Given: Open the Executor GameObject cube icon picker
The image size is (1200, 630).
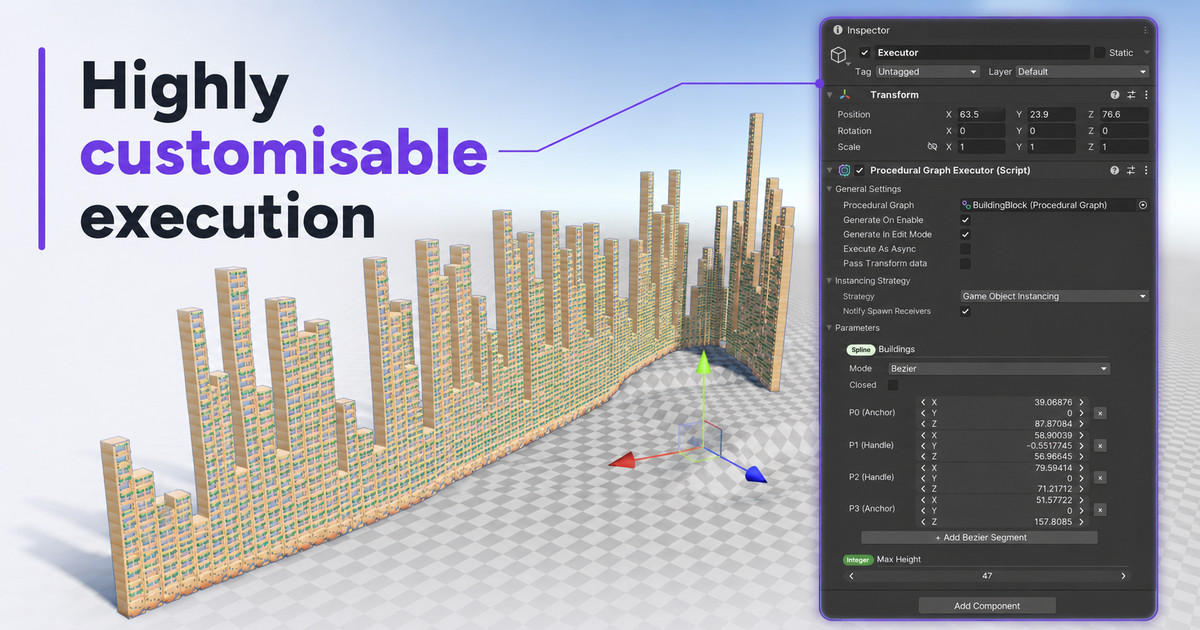Looking at the screenshot, I should (x=839, y=56).
